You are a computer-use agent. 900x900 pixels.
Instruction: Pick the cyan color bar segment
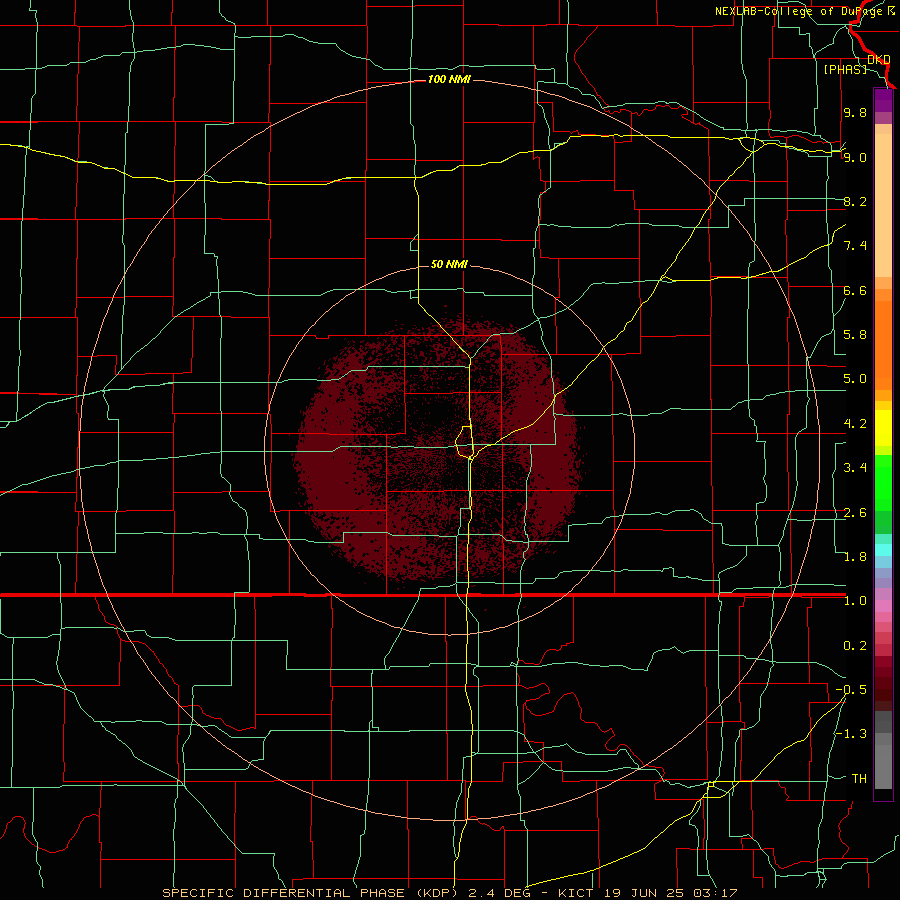pyautogui.click(x=883, y=550)
